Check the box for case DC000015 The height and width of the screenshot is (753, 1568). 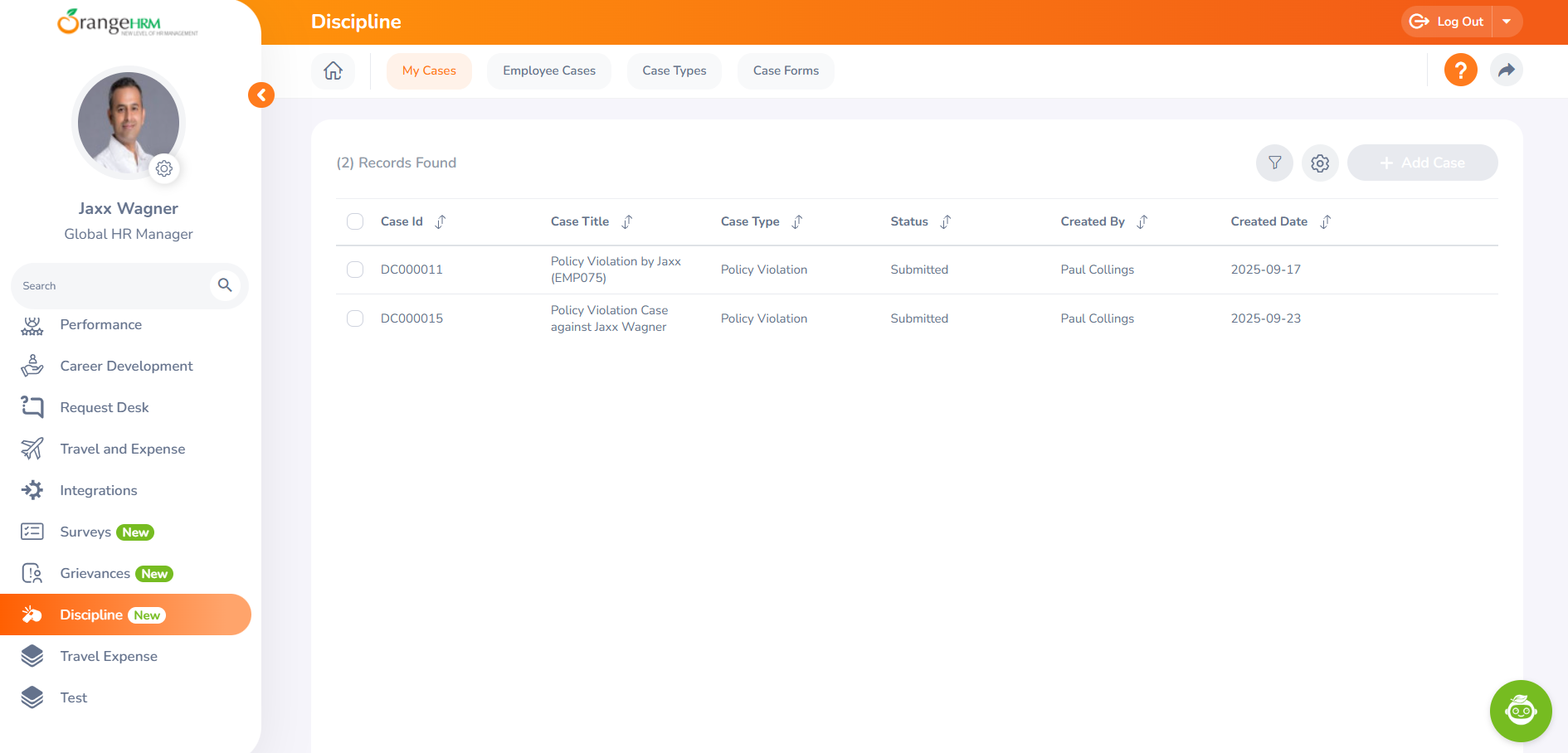coord(355,318)
